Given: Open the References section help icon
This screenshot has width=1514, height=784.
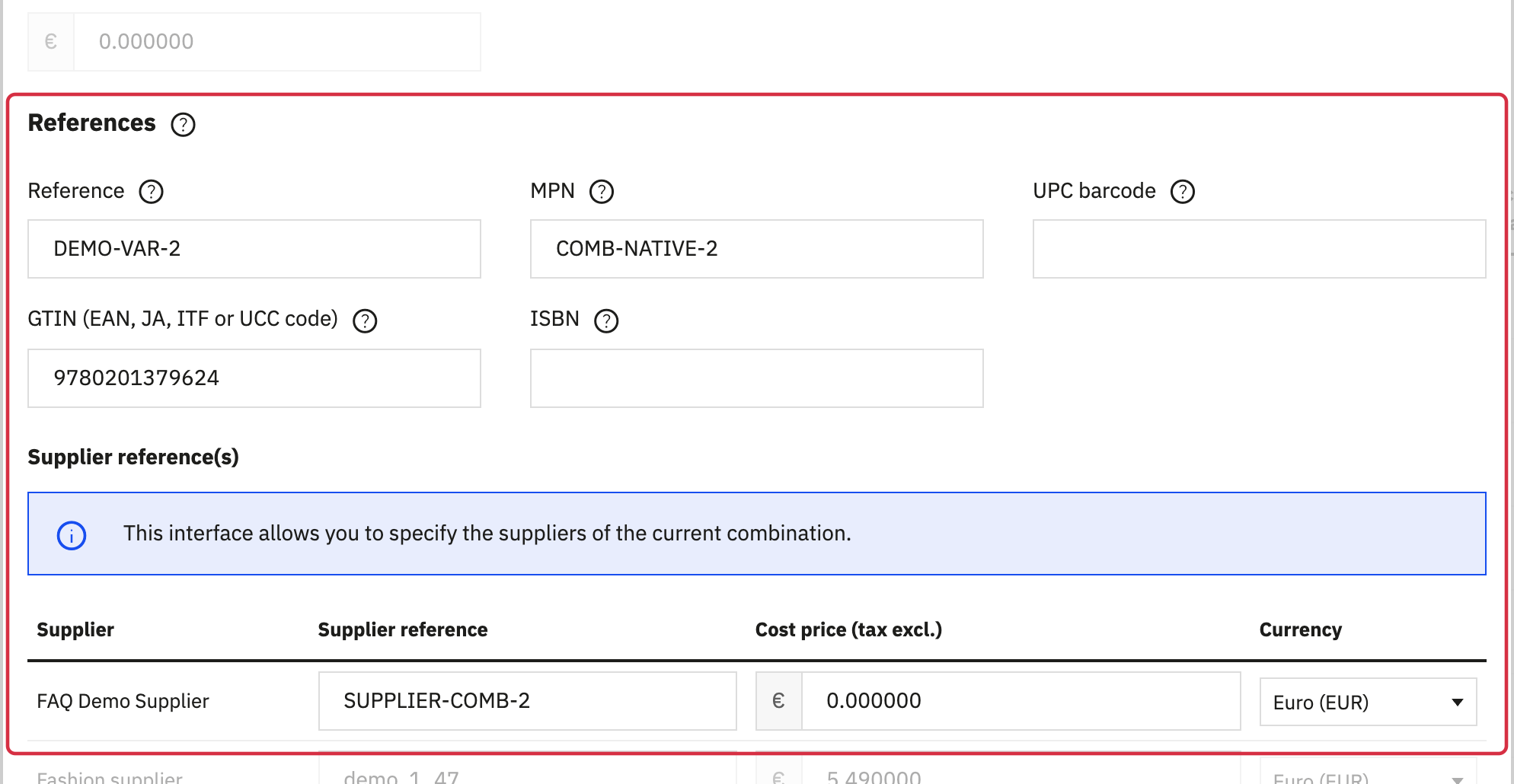Looking at the screenshot, I should click(x=183, y=124).
